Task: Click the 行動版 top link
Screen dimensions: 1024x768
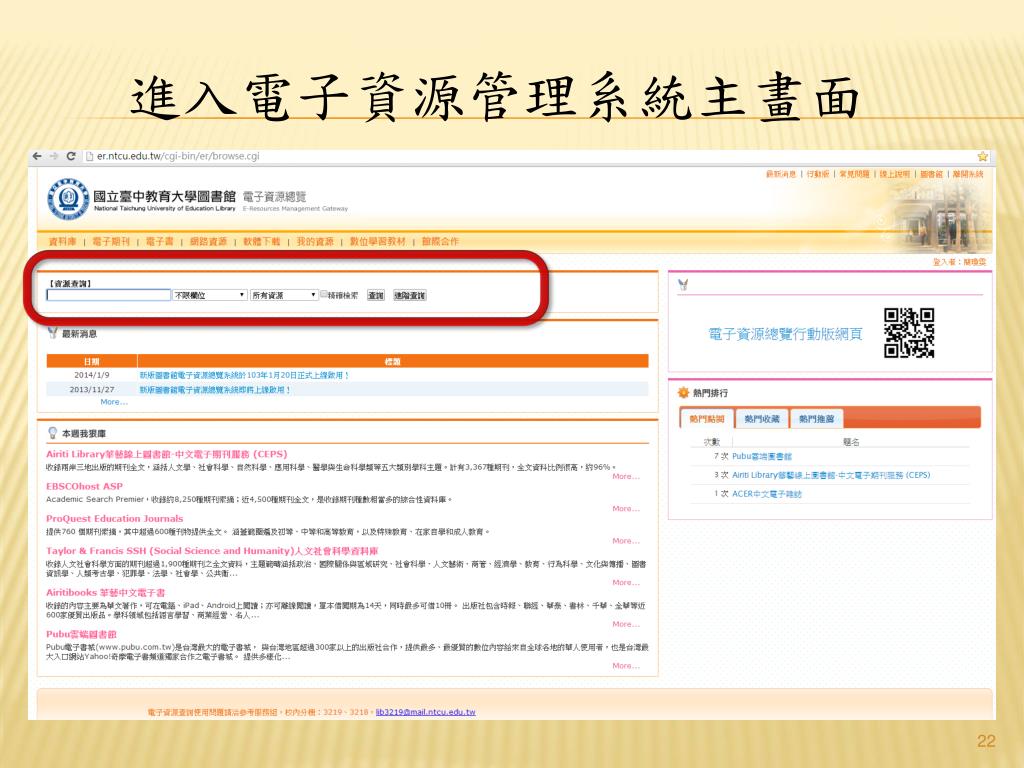Action: (818, 174)
